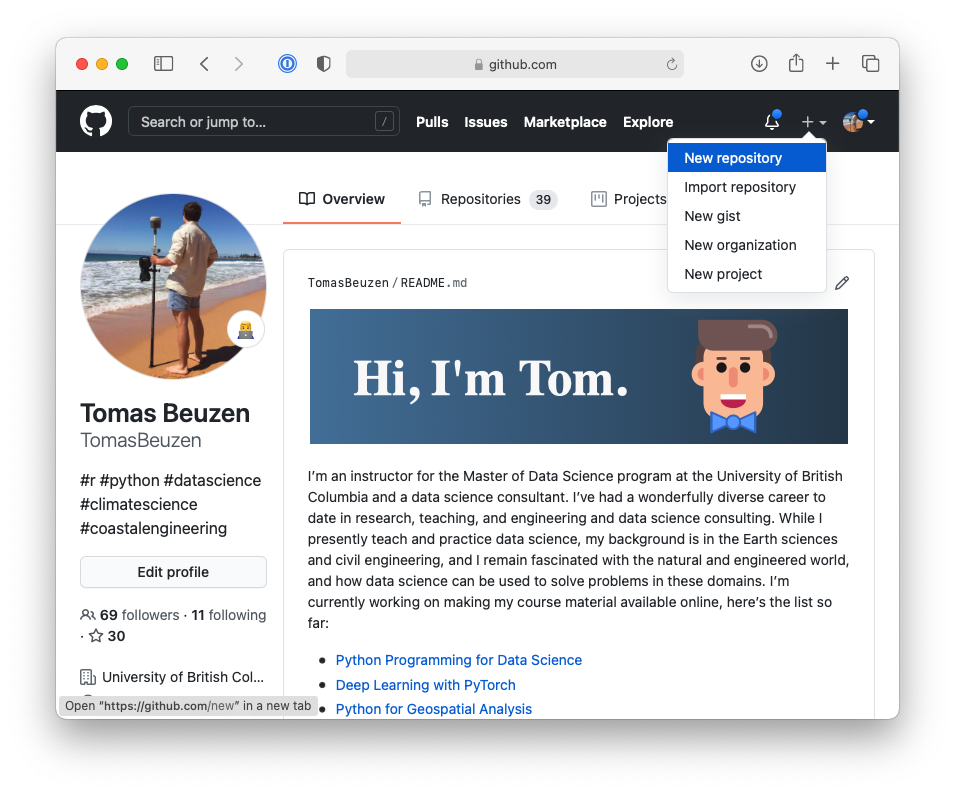Screen dimensions: 955x793
Task: Click the Tomas Beuzen name heading
Action: (165, 414)
